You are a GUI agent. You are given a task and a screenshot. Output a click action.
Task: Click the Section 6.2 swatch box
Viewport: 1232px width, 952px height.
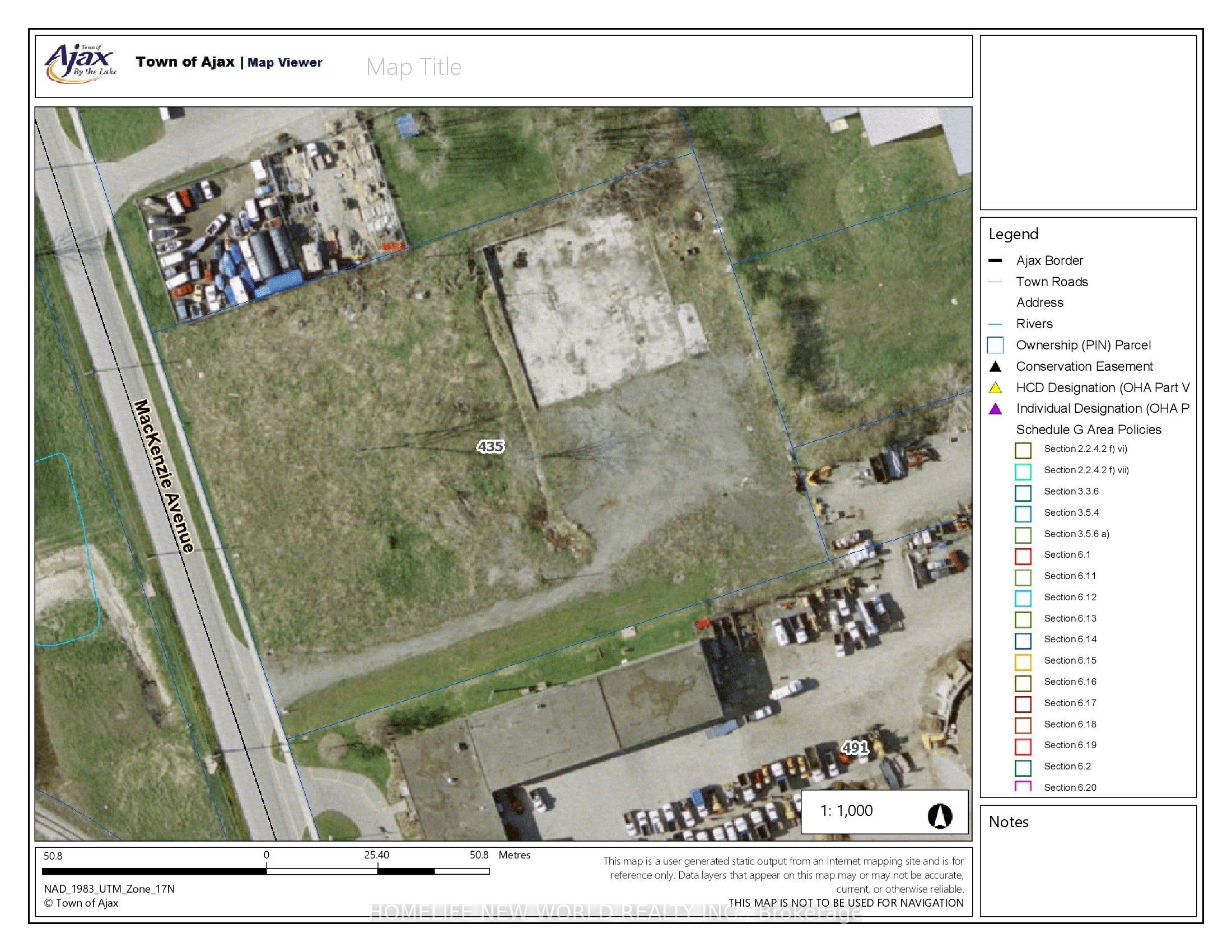click(1023, 768)
